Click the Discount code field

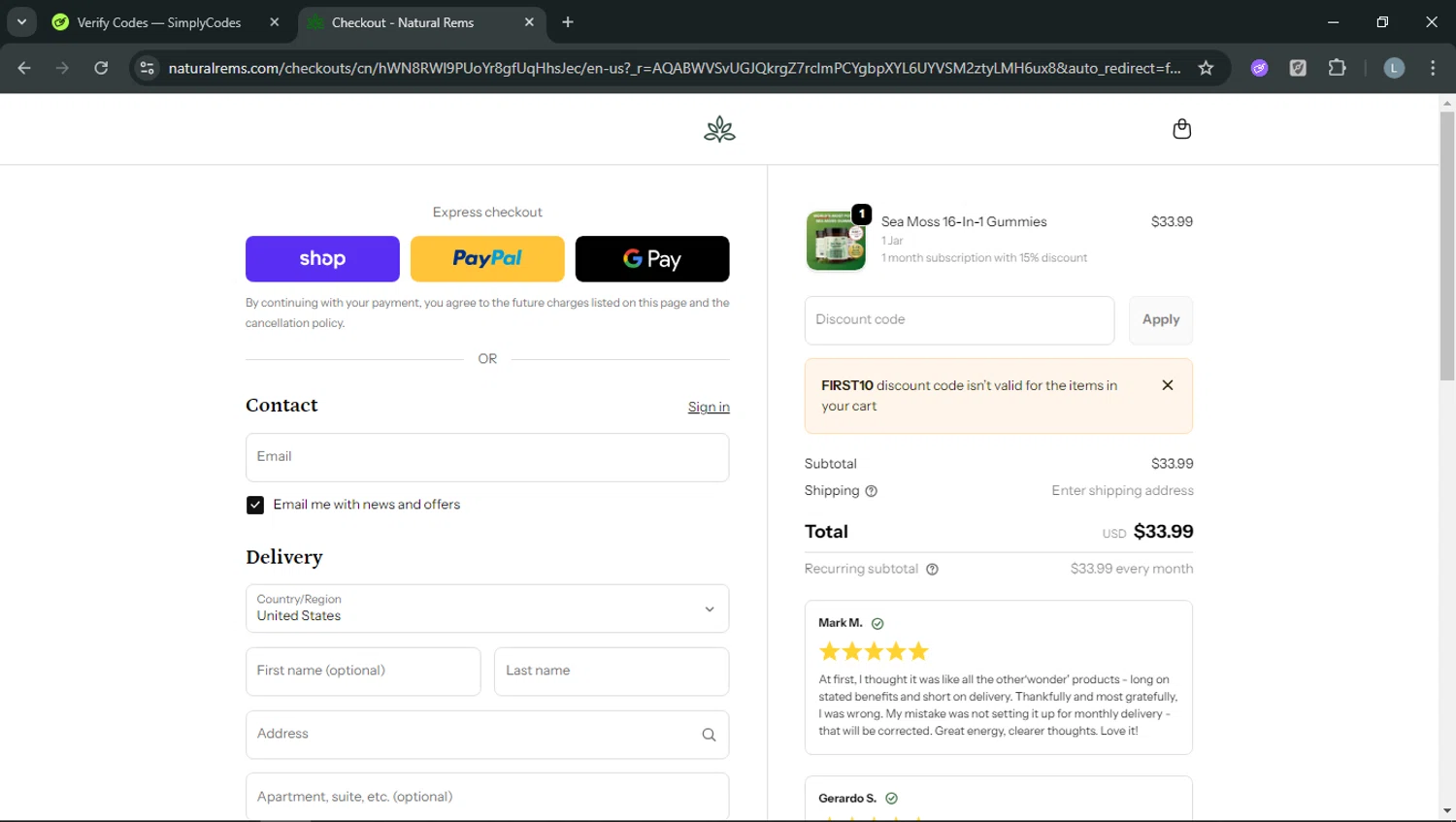959,320
